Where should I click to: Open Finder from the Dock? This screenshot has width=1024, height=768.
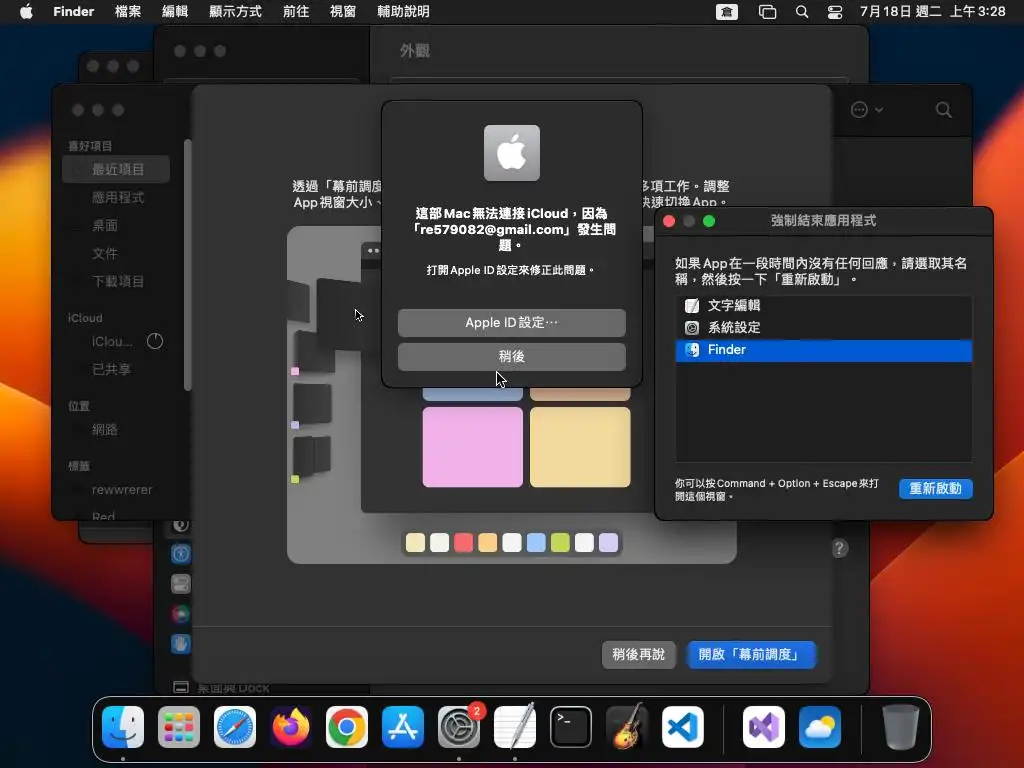pyautogui.click(x=123, y=727)
